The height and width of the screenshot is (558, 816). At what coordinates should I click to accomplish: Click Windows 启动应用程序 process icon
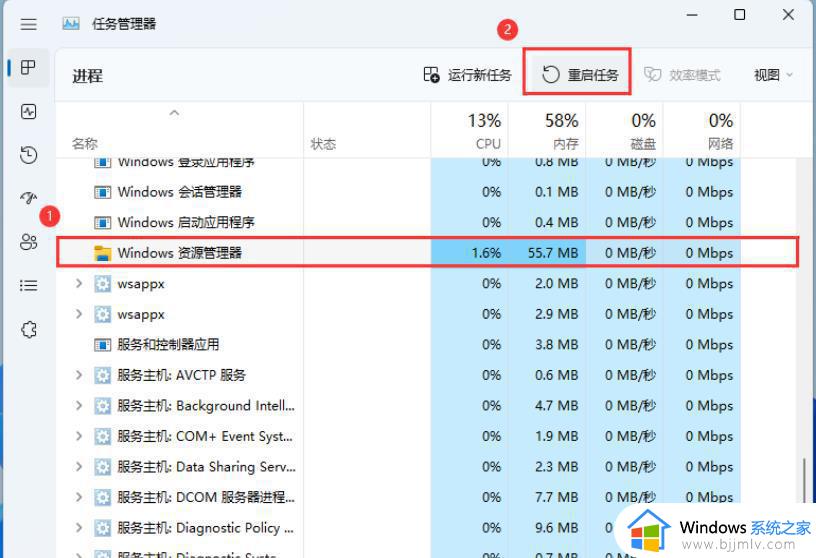103,223
